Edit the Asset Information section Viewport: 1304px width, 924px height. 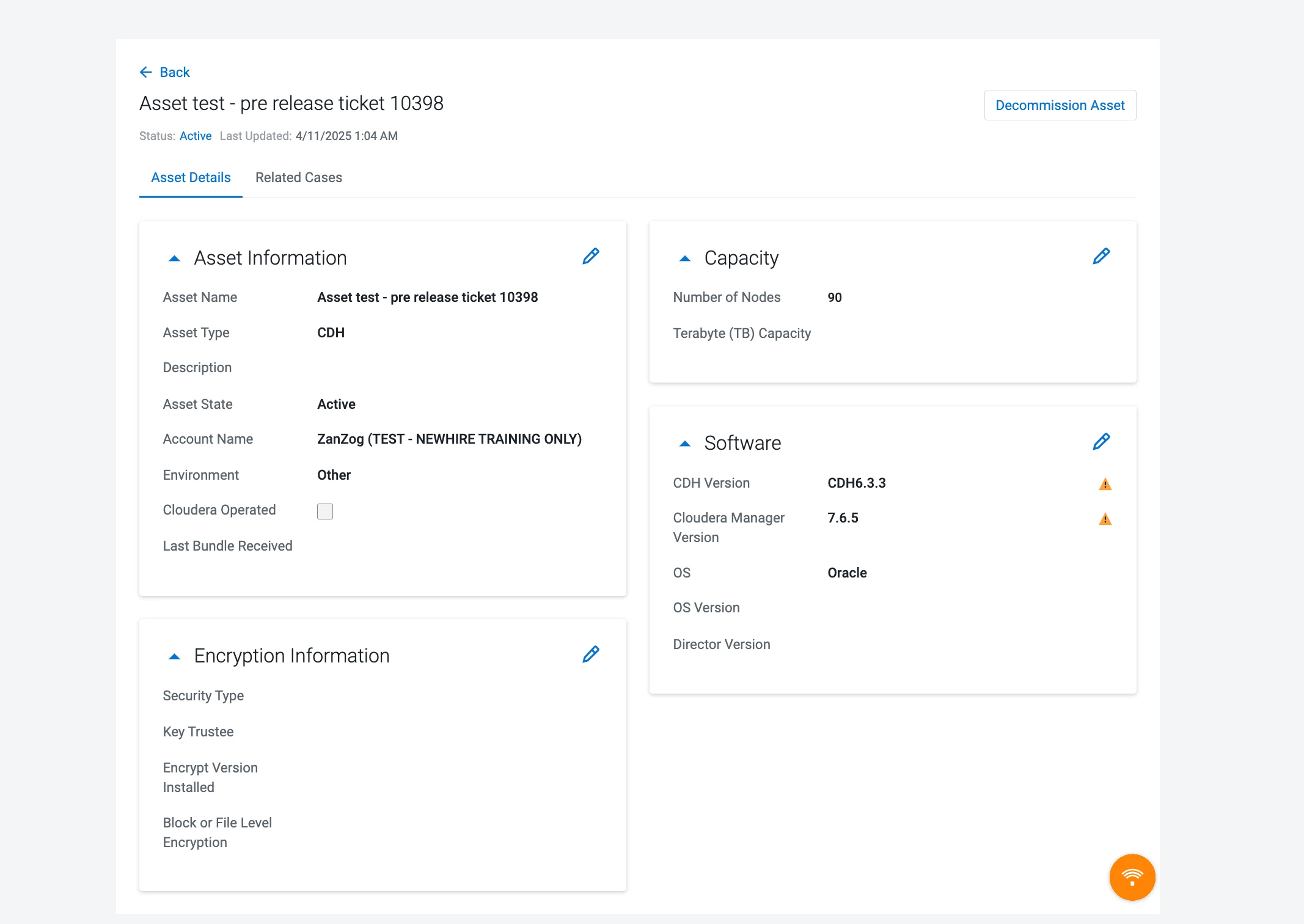pyautogui.click(x=590, y=256)
